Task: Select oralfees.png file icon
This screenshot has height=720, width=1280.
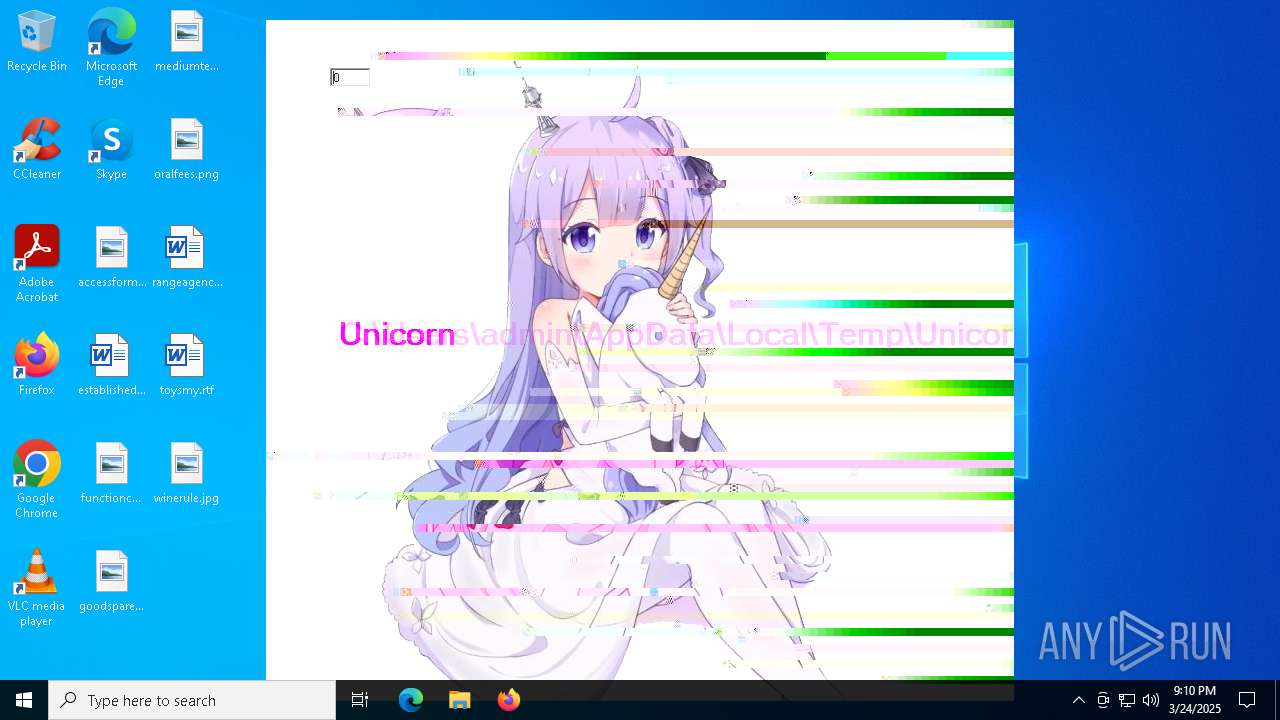Action: (187, 150)
